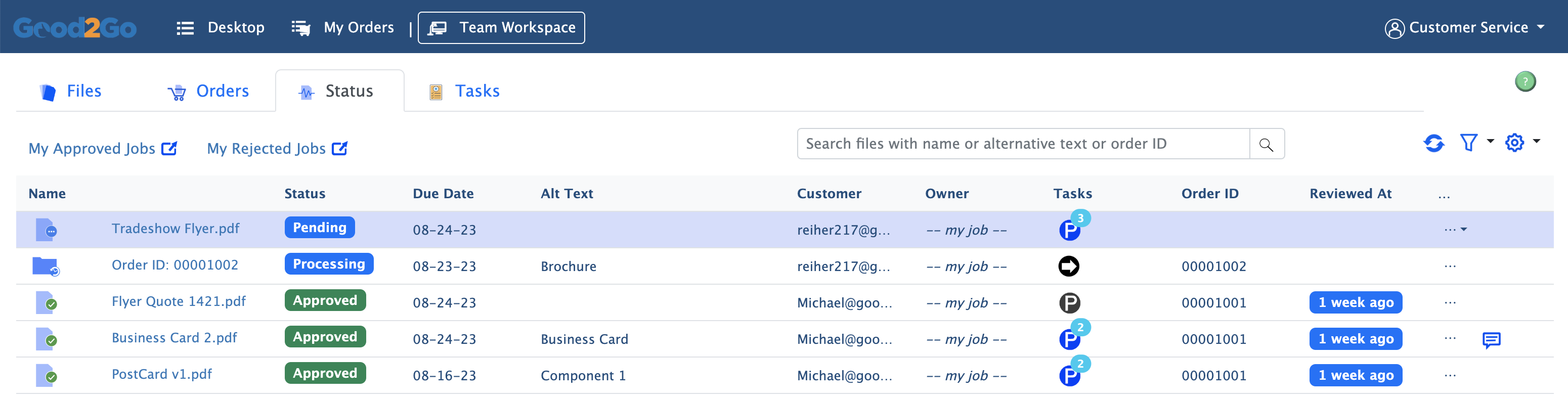Click the arrow task icon for Order 00001002
This screenshot has height=400, width=1568.
1069,266
